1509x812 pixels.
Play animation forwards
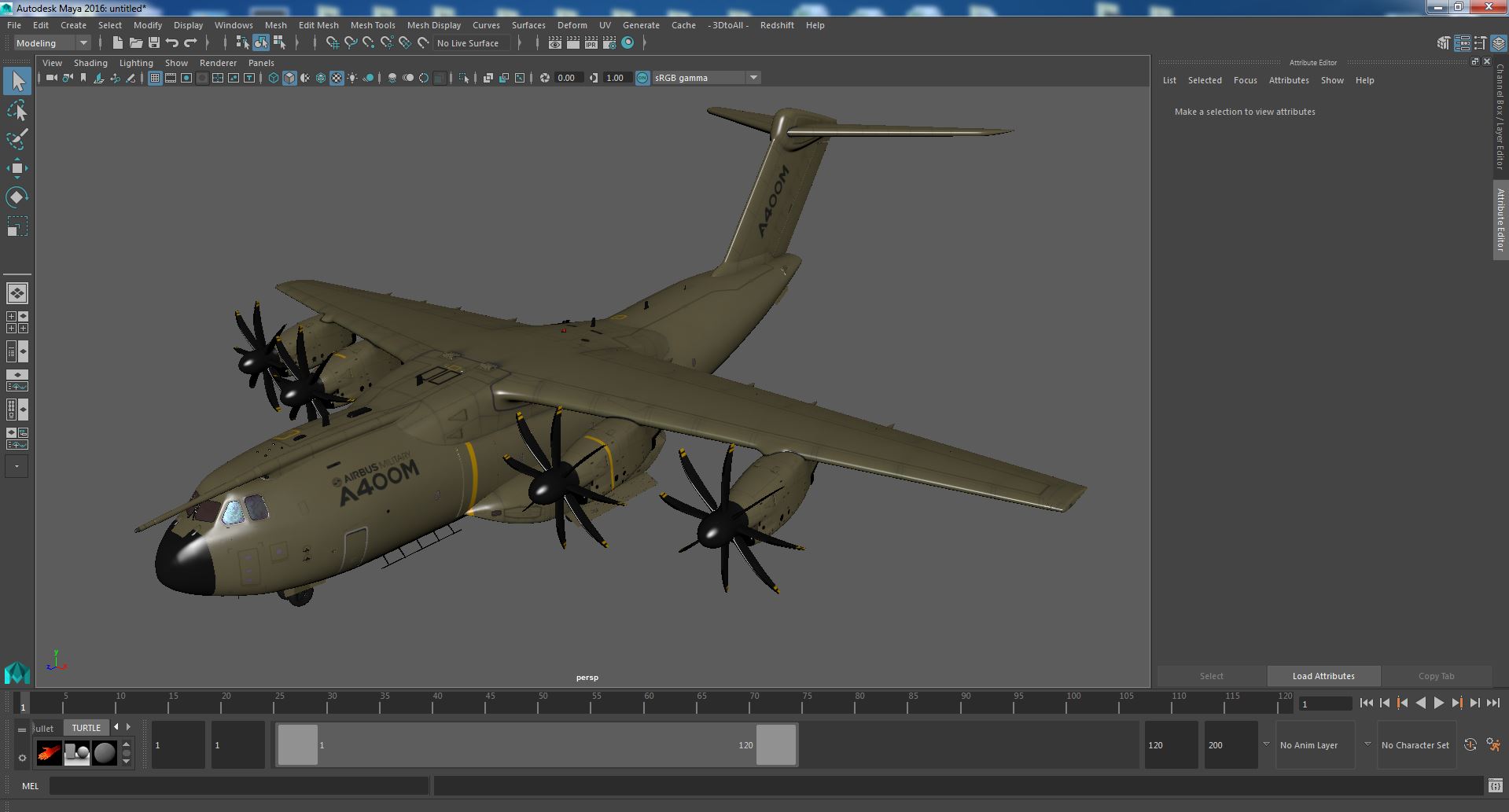point(1438,704)
